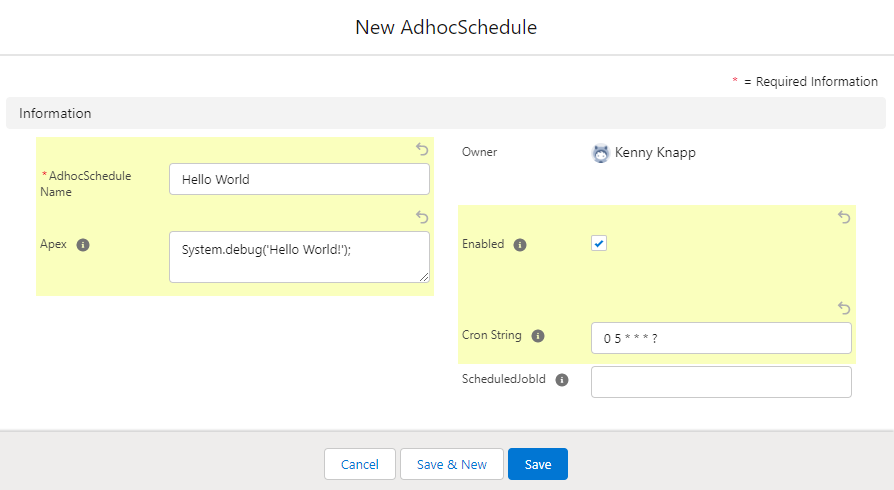
Task: Click into the Apex code textarea
Action: pos(299,257)
